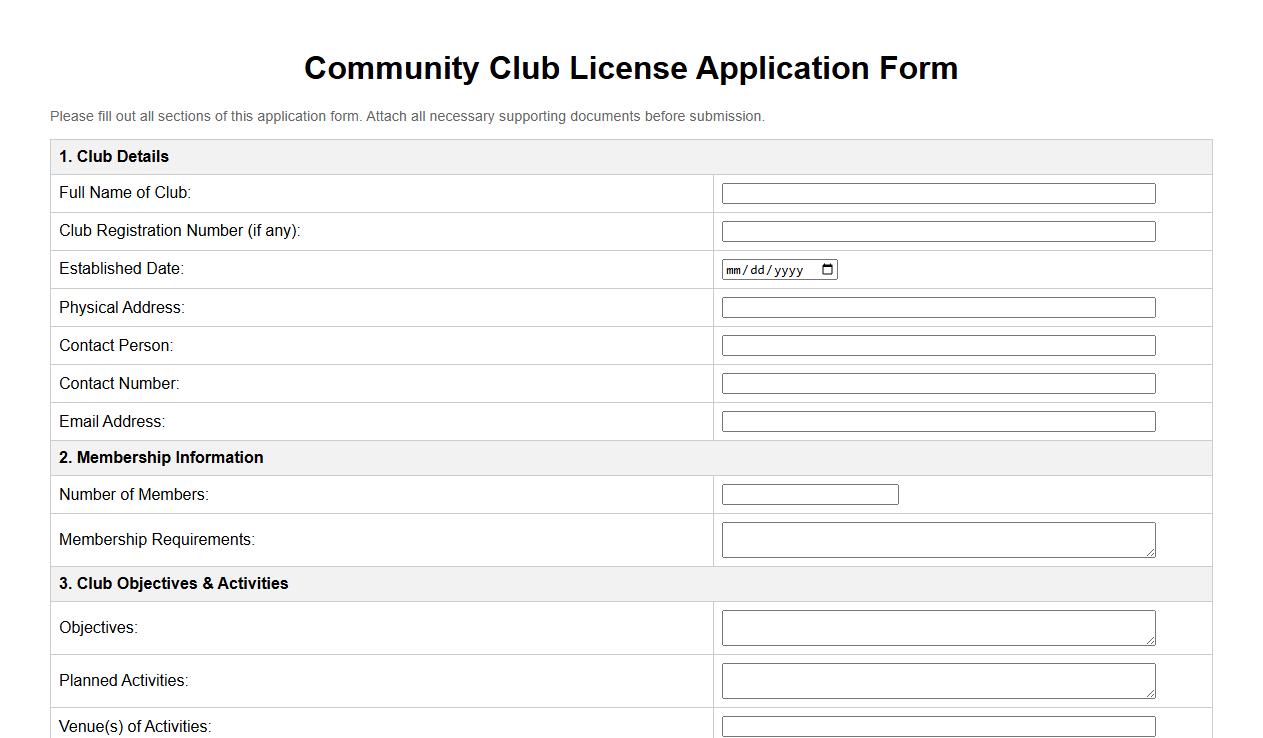Screen dimensions: 1263x738
Task: Focus the Physical Address text field
Action: pyautogui.click(x=937, y=306)
